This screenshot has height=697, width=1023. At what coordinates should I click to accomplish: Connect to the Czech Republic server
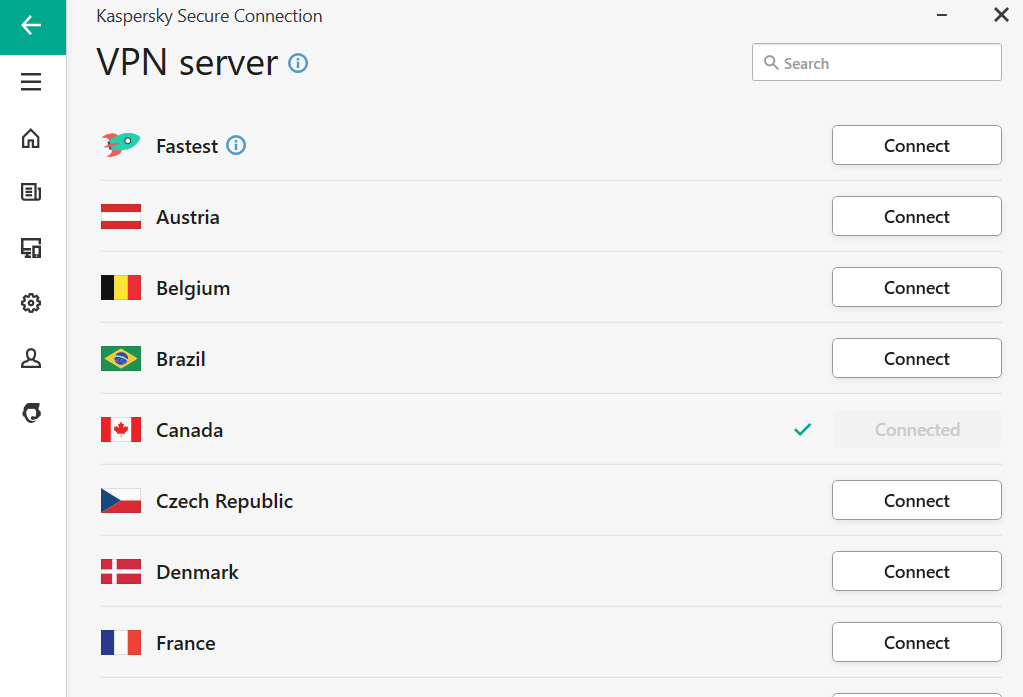pyautogui.click(x=916, y=500)
